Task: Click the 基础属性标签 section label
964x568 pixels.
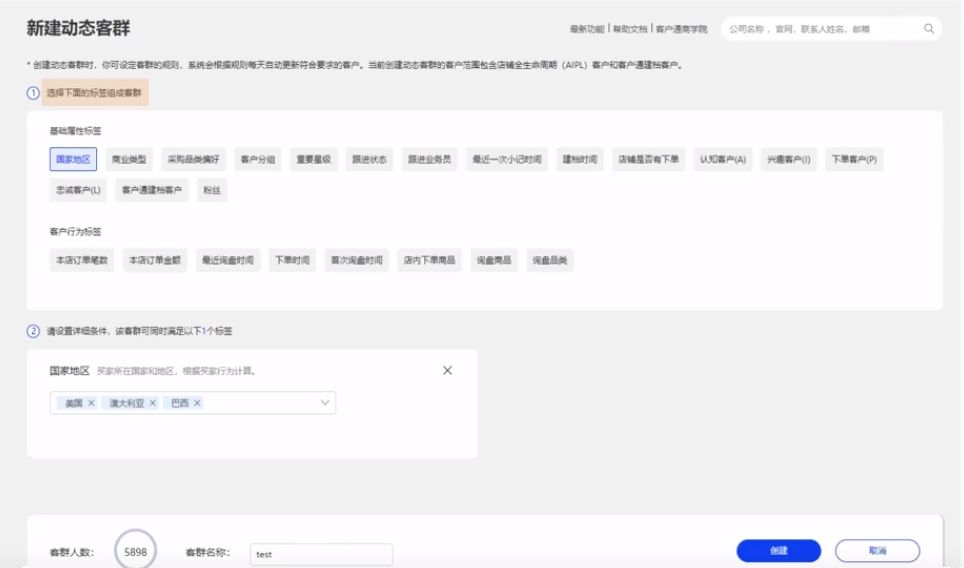Action: pos(75,131)
